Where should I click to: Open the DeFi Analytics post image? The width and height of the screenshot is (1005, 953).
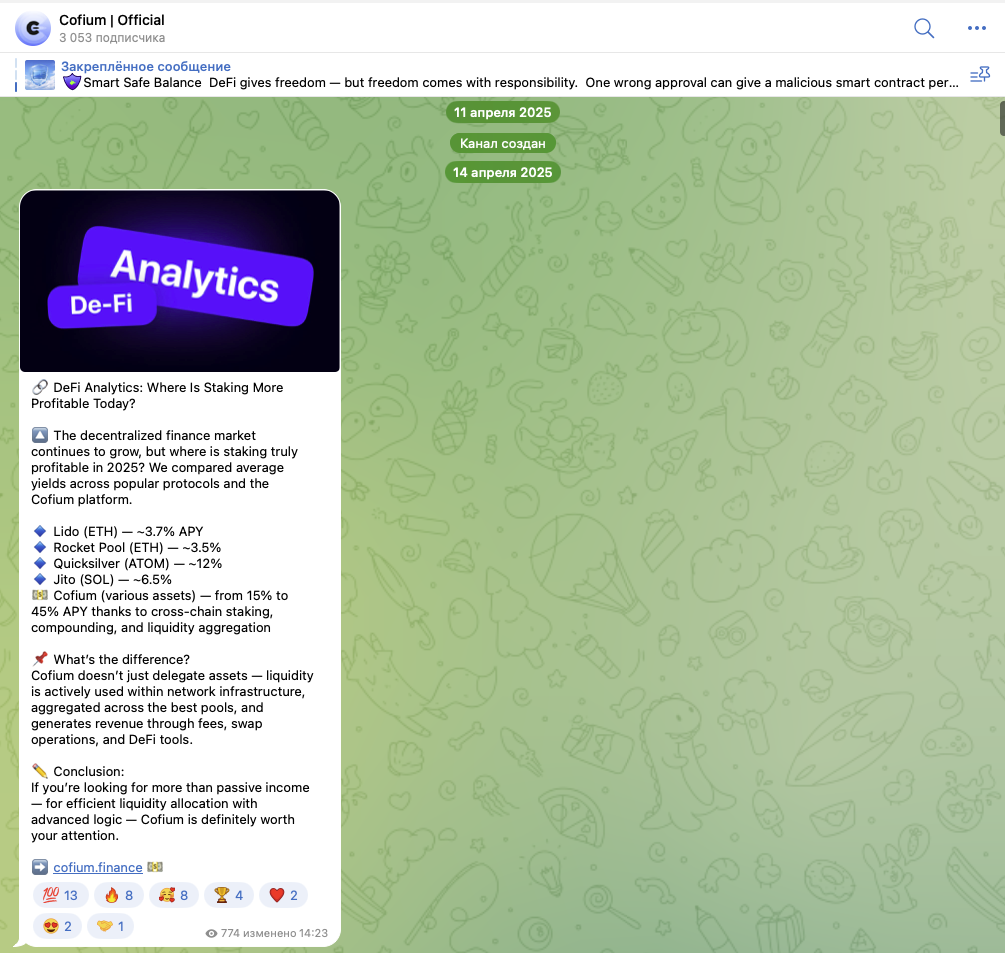pos(179,280)
